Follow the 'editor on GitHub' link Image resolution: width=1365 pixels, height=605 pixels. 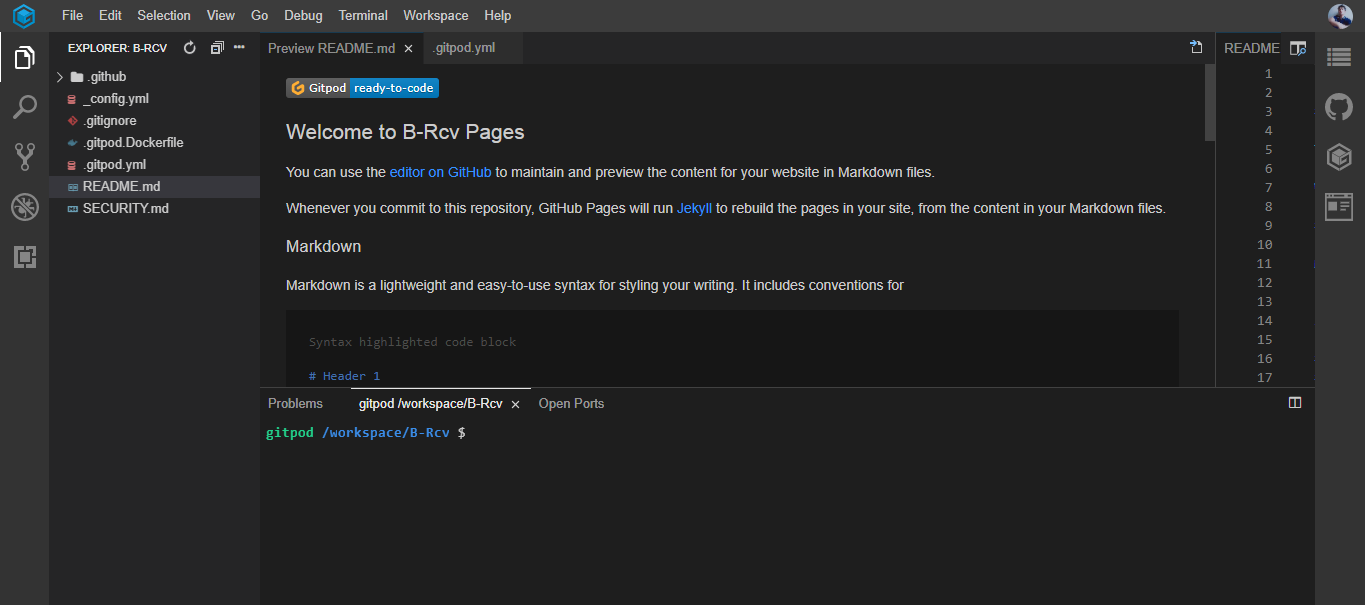(440, 172)
